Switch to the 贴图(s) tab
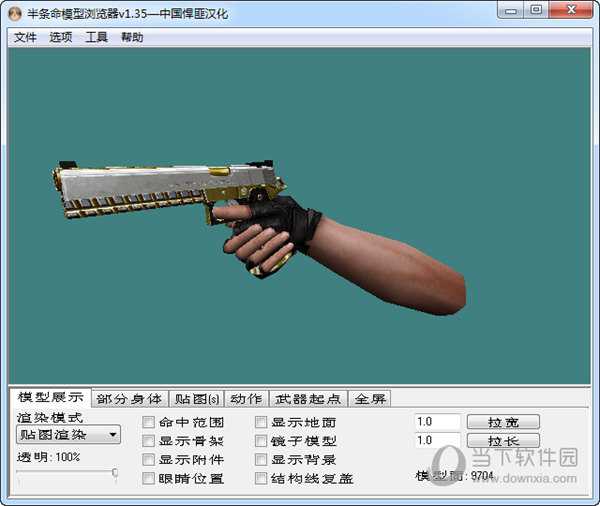 [197, 399]
